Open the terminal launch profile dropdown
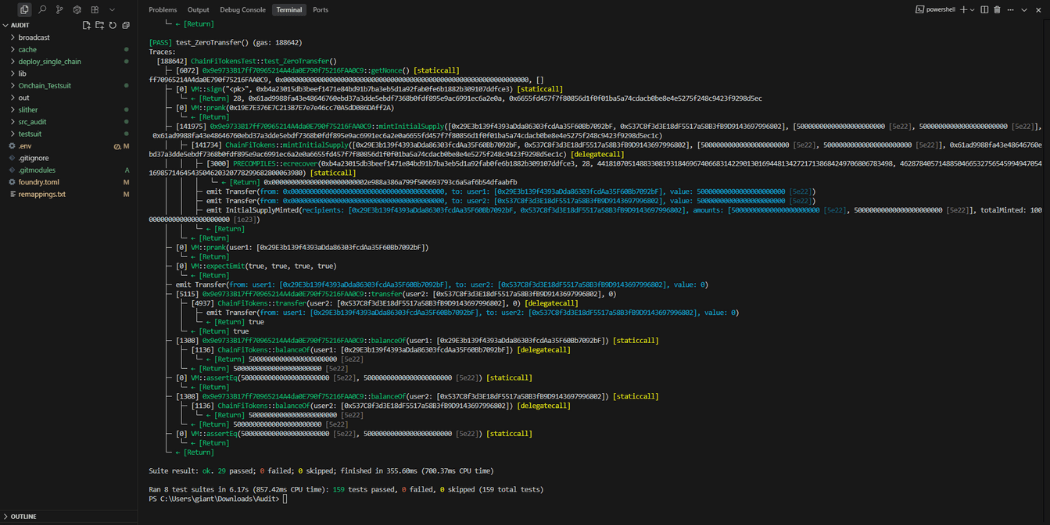The height and width of the screenshot is (525, 1050). click(972, 10)
